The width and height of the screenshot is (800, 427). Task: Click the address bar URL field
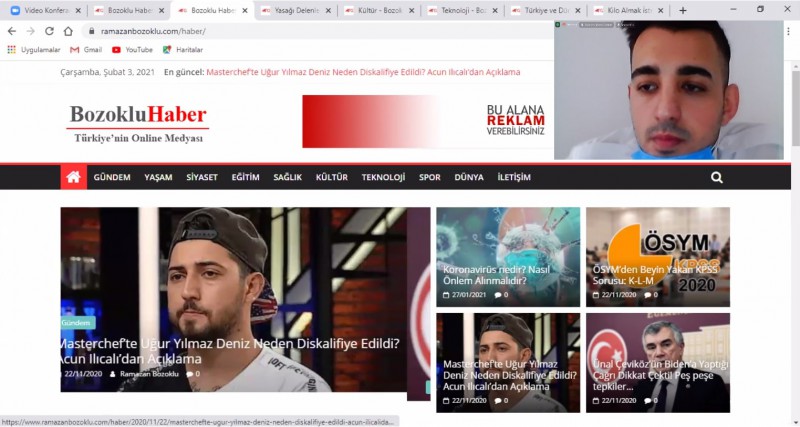(300, 31)
